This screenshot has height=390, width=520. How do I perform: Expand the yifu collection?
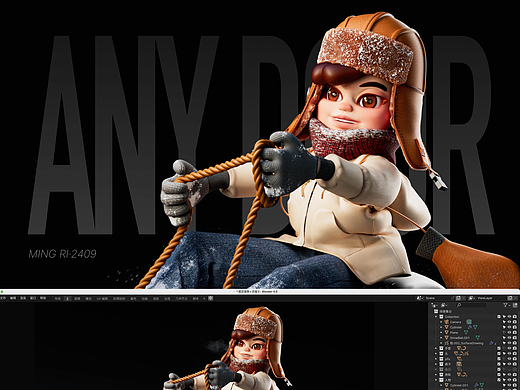[x=436, y=359]
